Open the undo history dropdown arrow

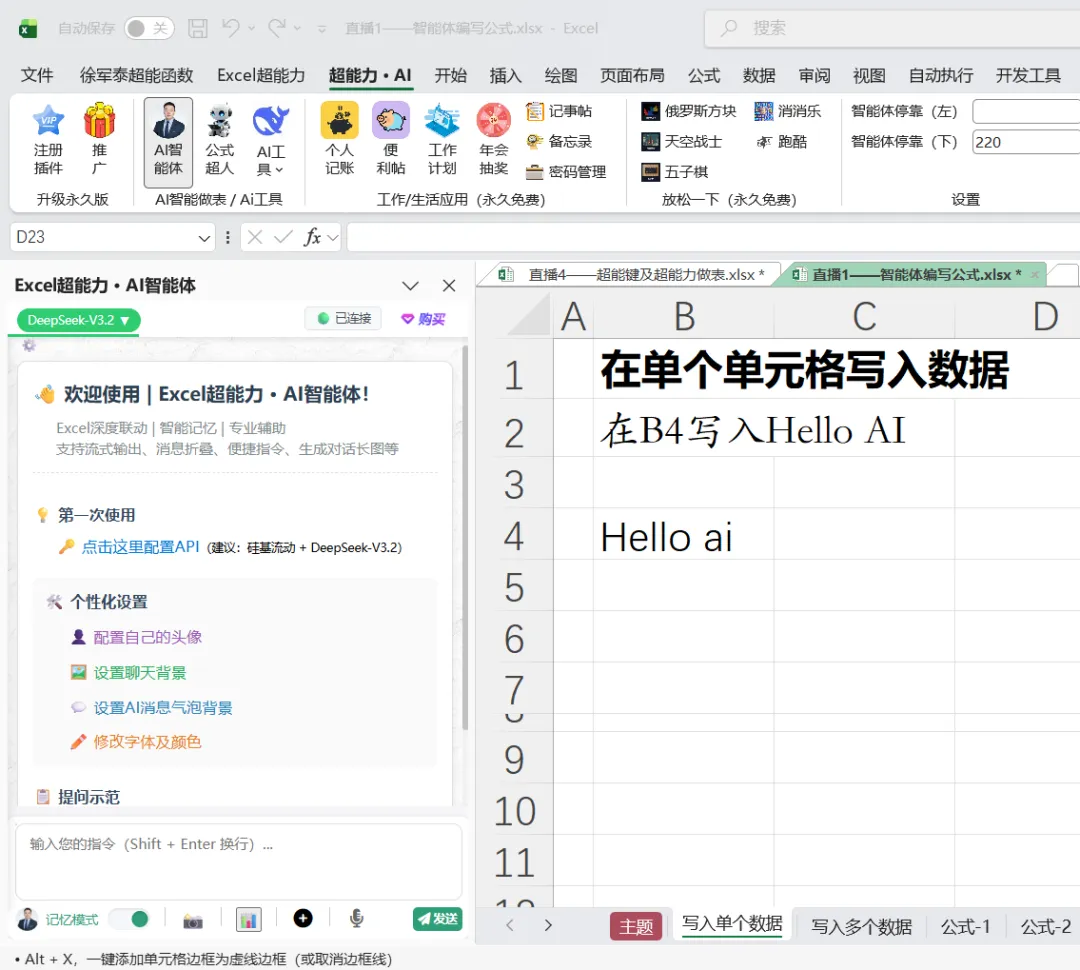click(251, 28)
